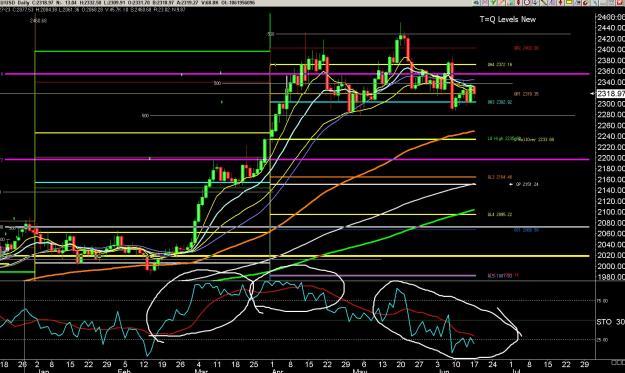Click the 'STO 30' stochastic indicator label
Image resolution: width=625 pixels, height=373 pixels.
(x=611, y=322)
